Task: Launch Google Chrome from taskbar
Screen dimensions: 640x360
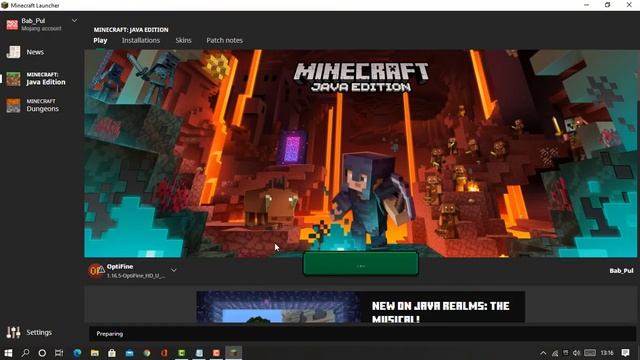Action: click(147, 353)
